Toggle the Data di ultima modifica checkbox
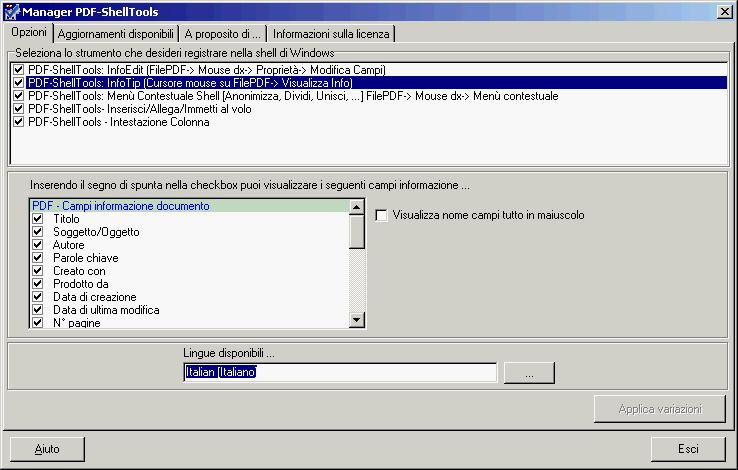Screen dimensions: 738x470 click(38, 310)
